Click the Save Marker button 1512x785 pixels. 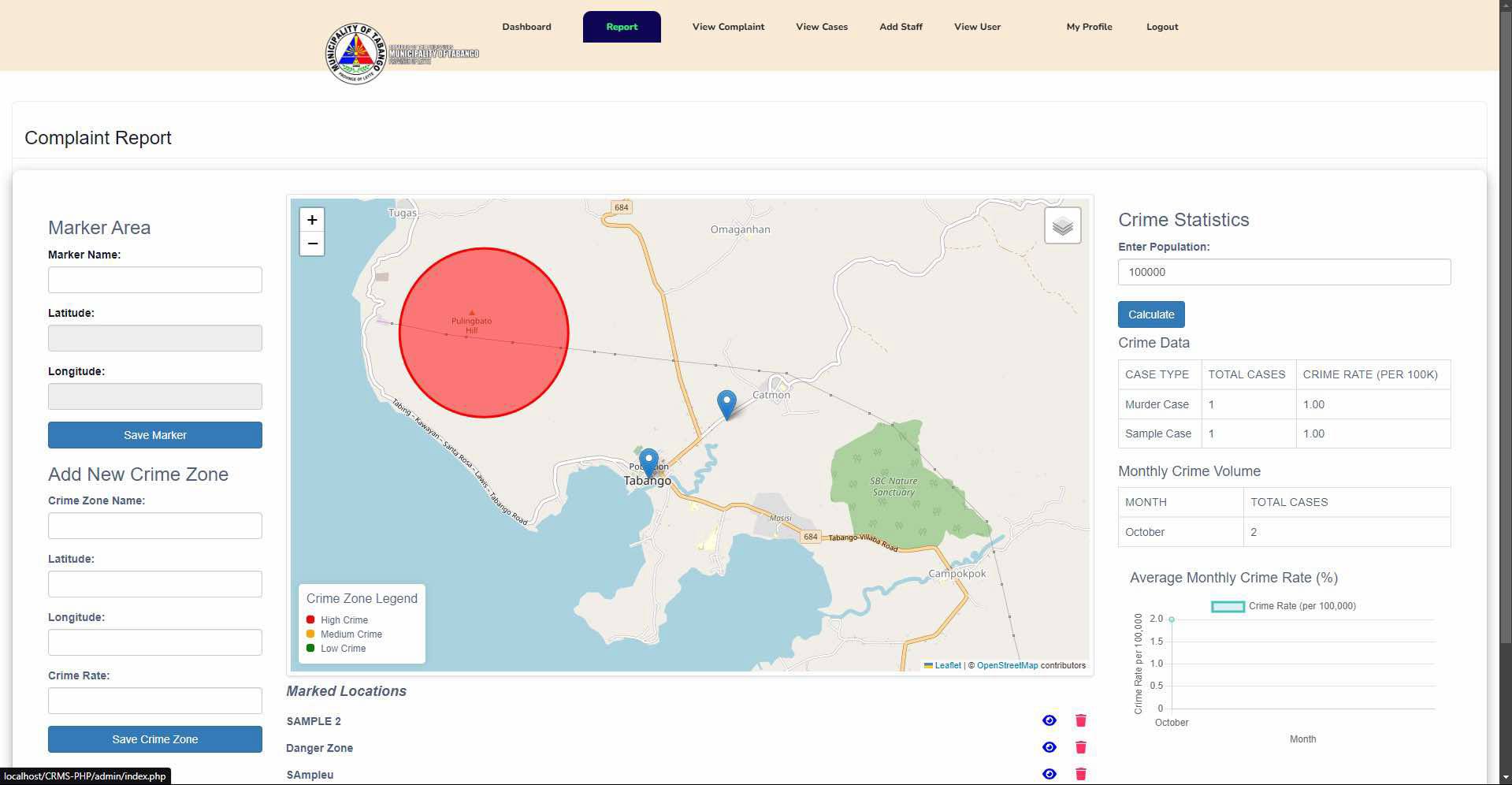pos(155,435)
